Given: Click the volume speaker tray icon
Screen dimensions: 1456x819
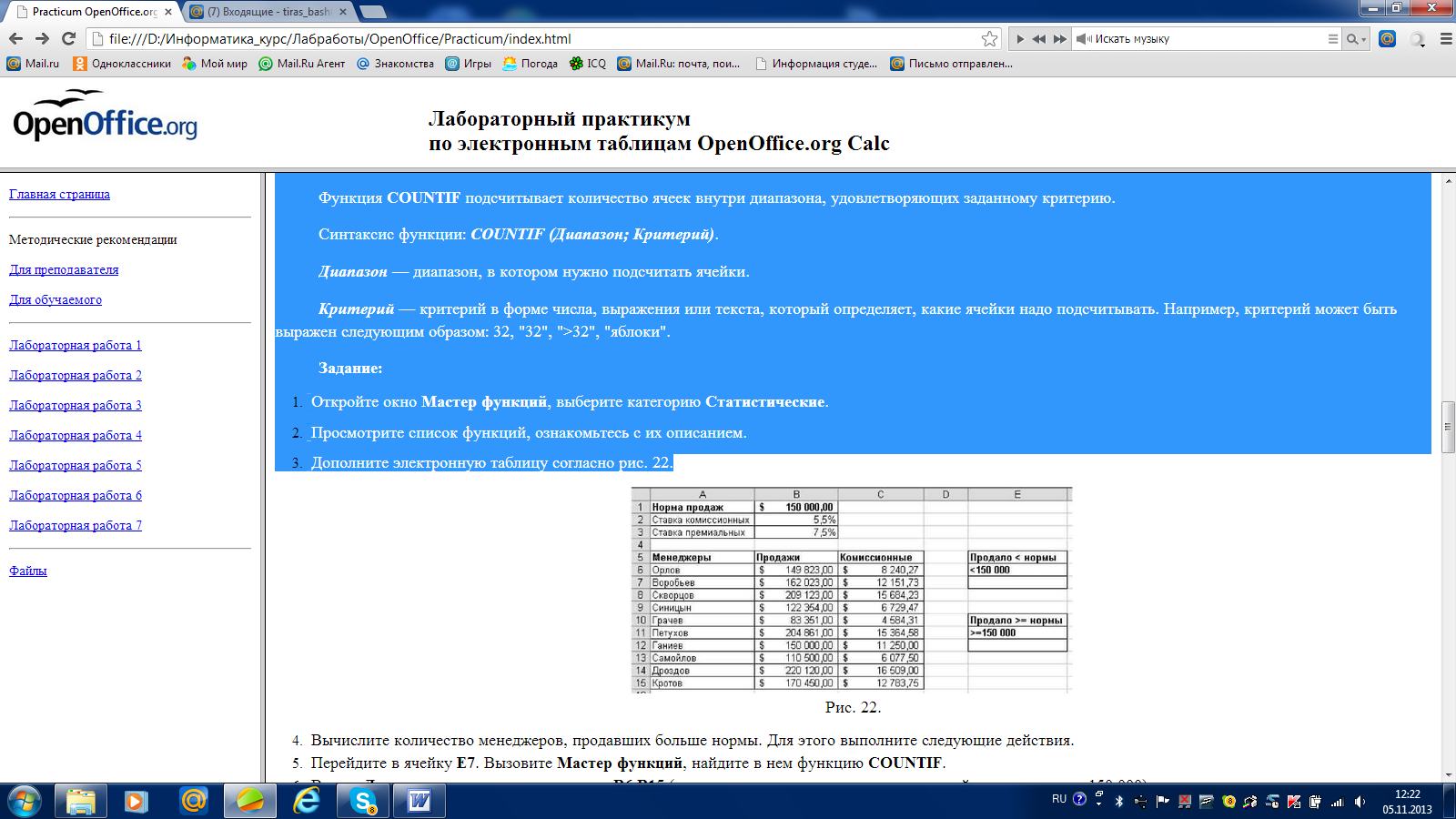Looking at the screenshot, I should point(1360,802).
